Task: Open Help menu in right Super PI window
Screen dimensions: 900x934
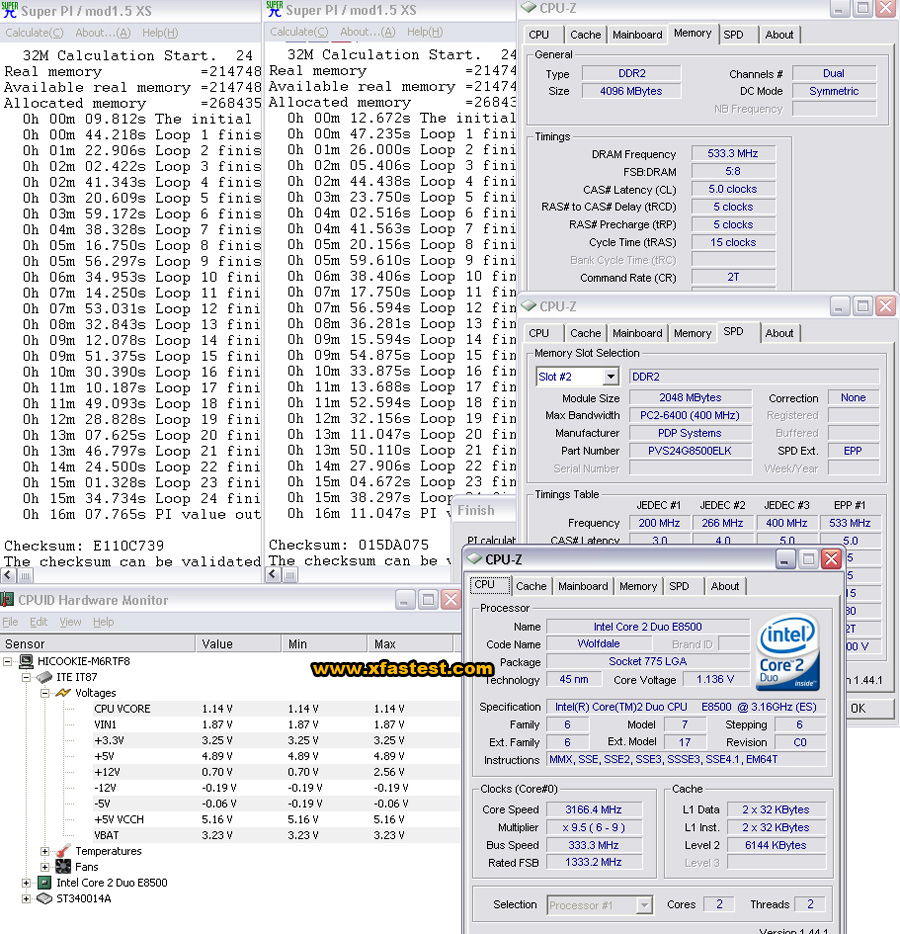Action: [424, 32]
